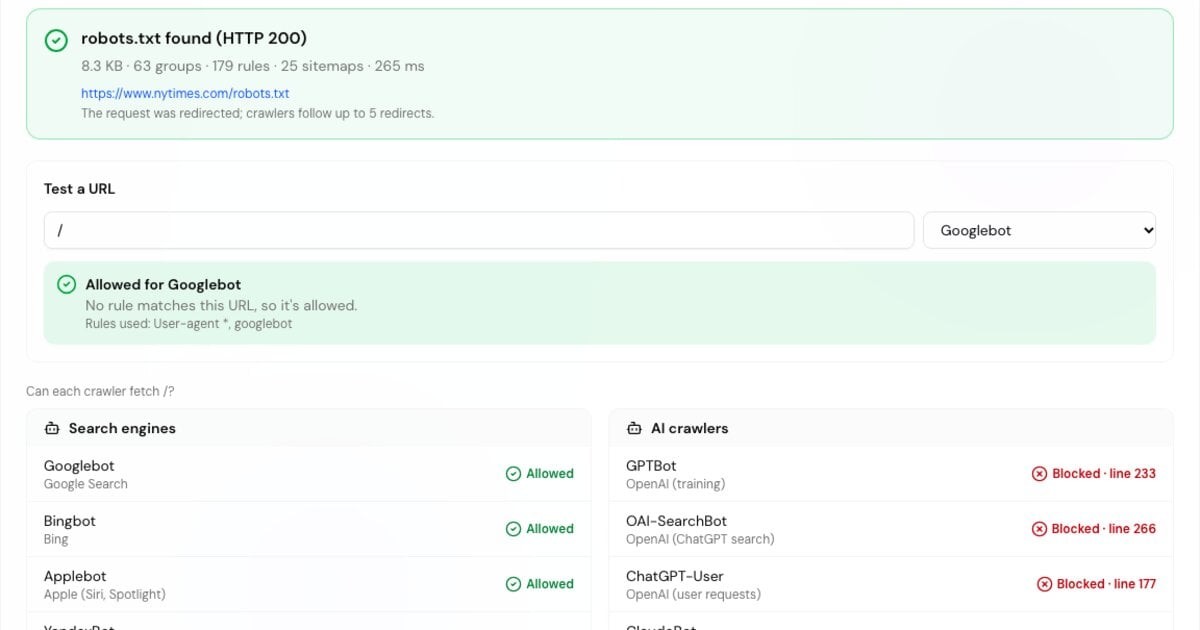Click the Allowed check icon in Bingbot row
Screen dimensions: 1200x630
tap(513, 529)
